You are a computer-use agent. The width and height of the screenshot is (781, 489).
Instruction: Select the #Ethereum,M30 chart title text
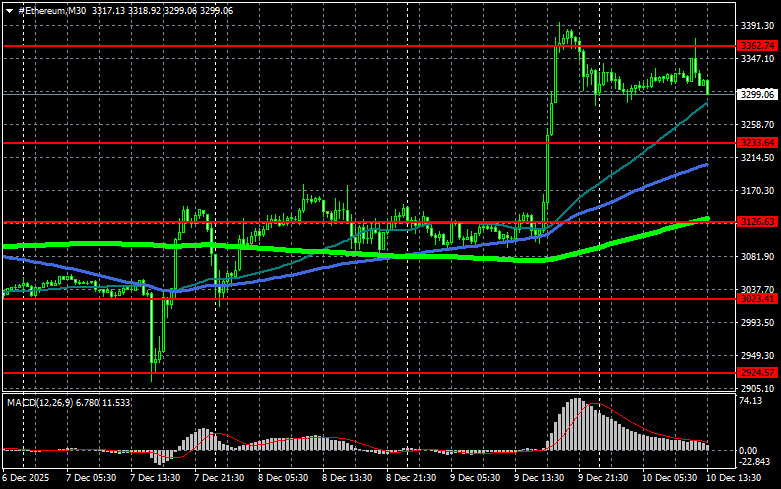pyautogui.click(x=52, y=11)
